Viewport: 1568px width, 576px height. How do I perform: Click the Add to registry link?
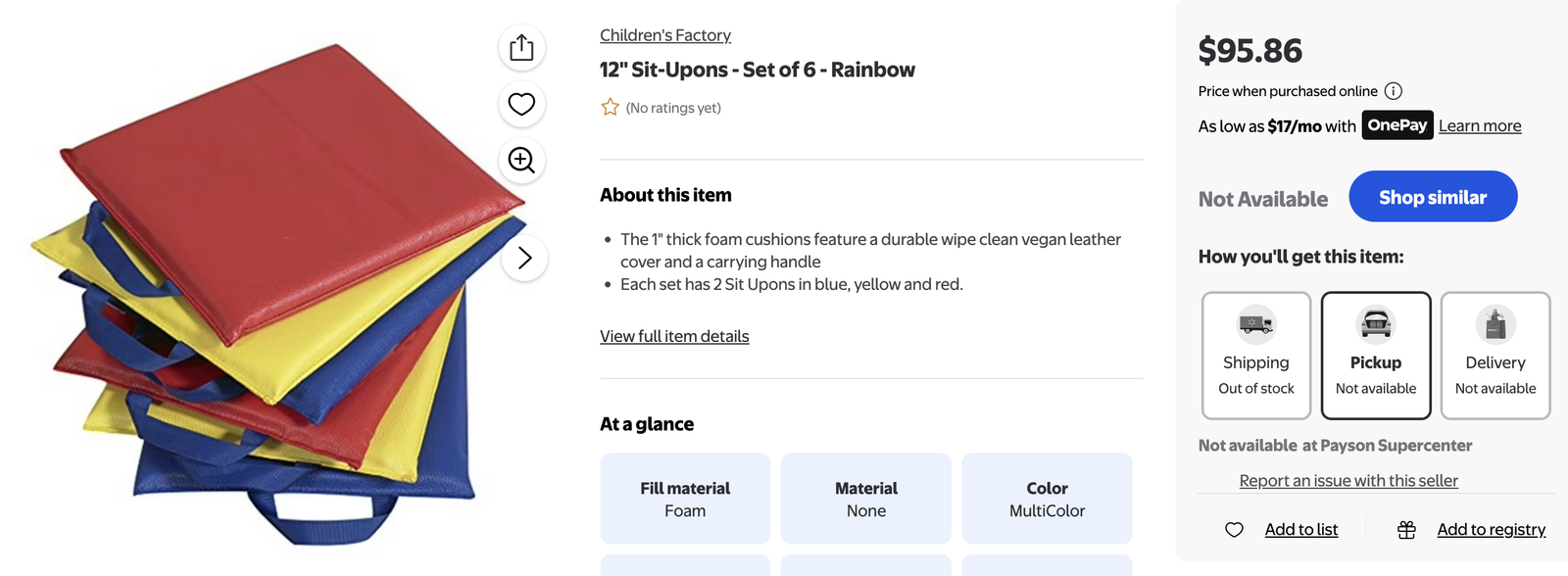point(1491,530)
